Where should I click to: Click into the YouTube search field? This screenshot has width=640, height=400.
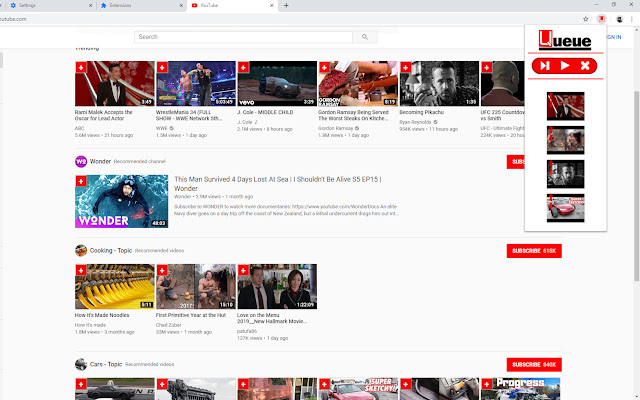(245, 37)
